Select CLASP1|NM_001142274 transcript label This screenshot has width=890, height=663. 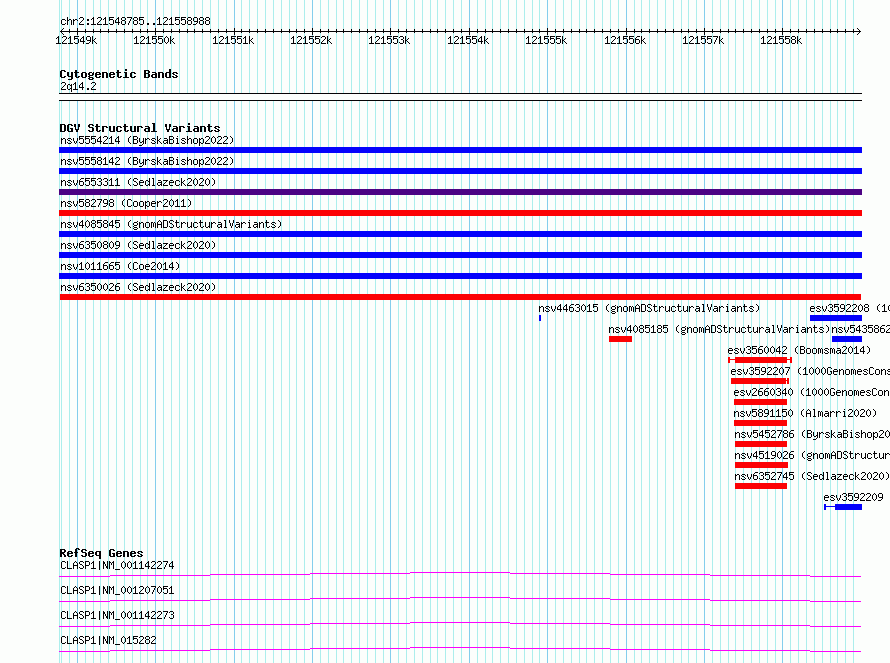117,565
